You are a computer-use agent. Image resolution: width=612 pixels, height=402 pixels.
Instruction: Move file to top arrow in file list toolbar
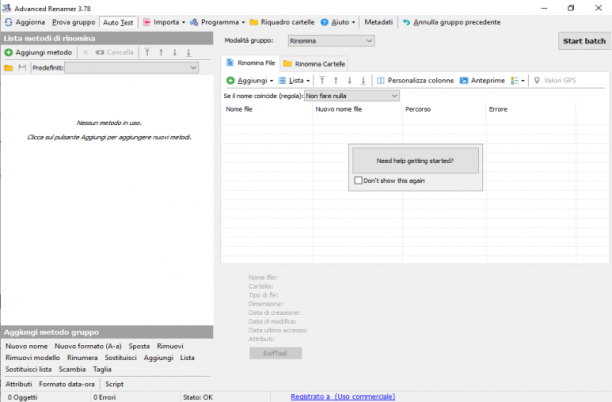point(322,80)
